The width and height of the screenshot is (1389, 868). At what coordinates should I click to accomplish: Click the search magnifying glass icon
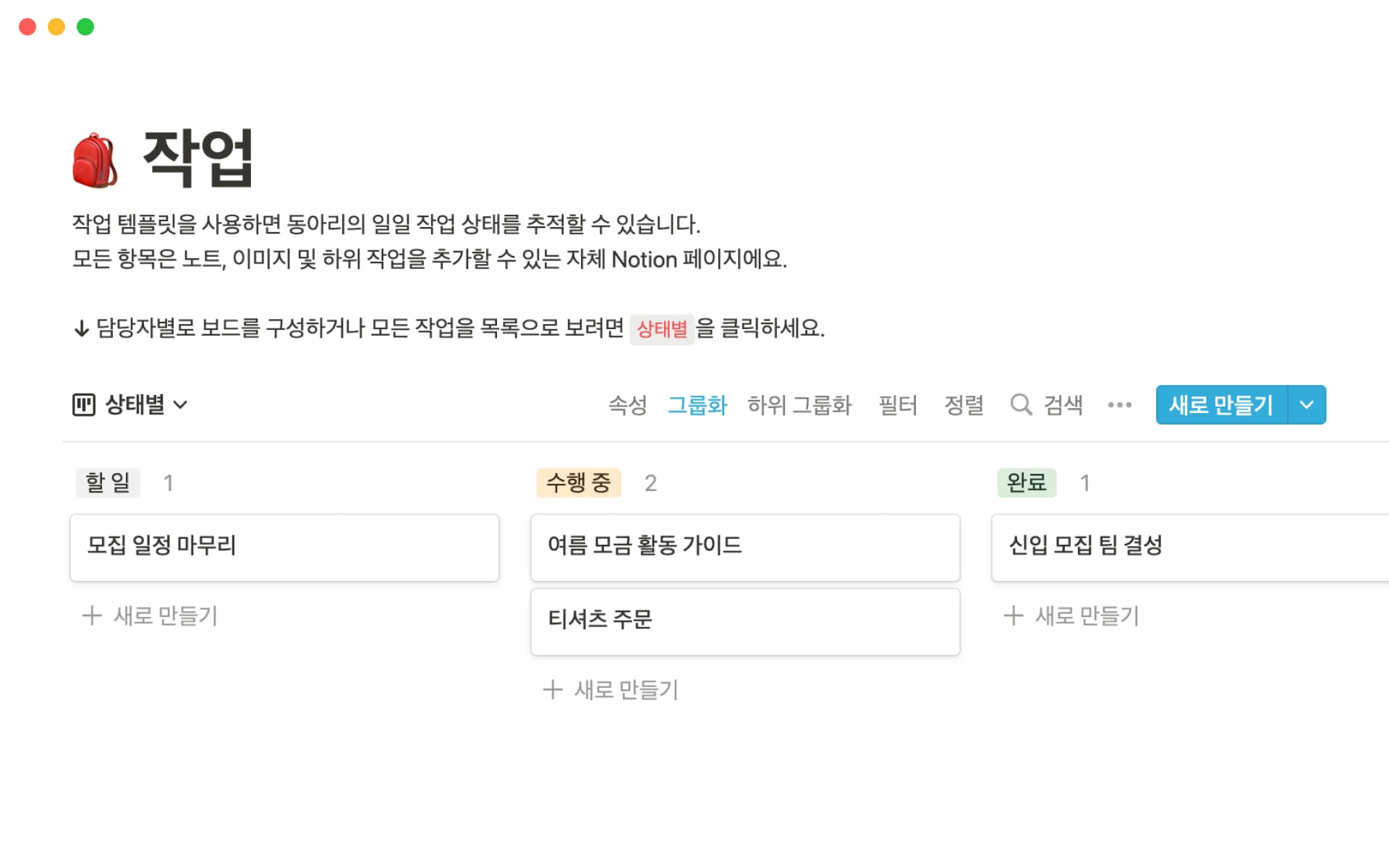[1021, 404]
